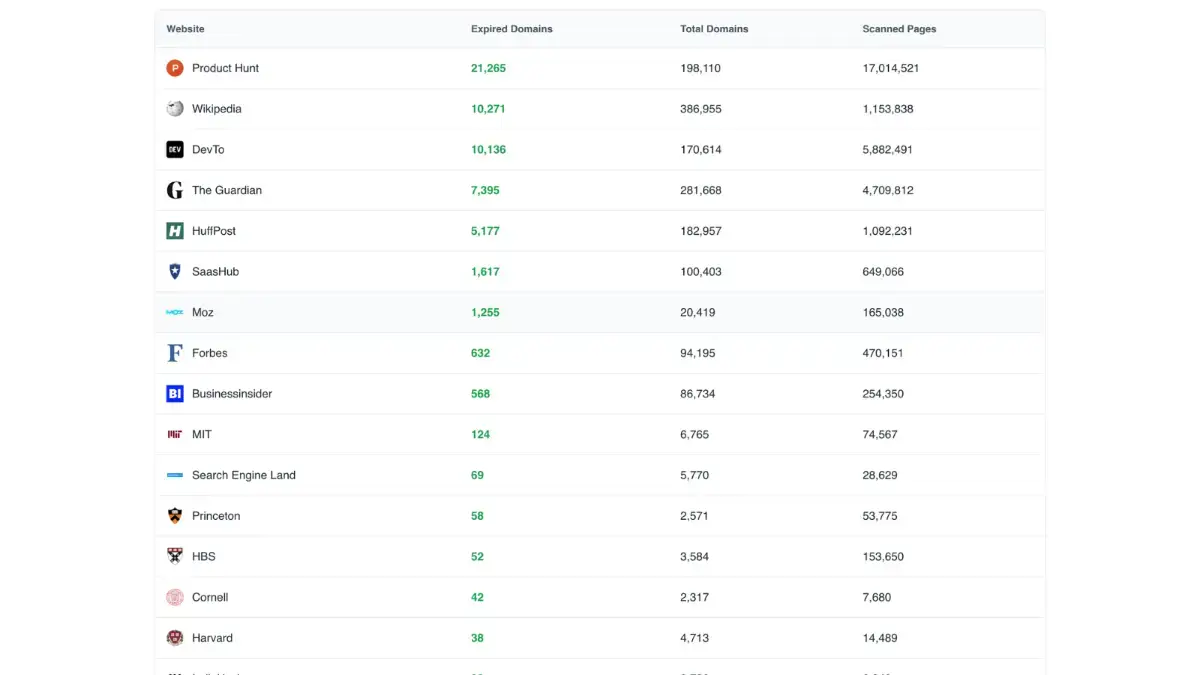Select expired domains value 5,177
Image resolution: width=1200 pixels, height=675 pixels.
click(485, 231)
